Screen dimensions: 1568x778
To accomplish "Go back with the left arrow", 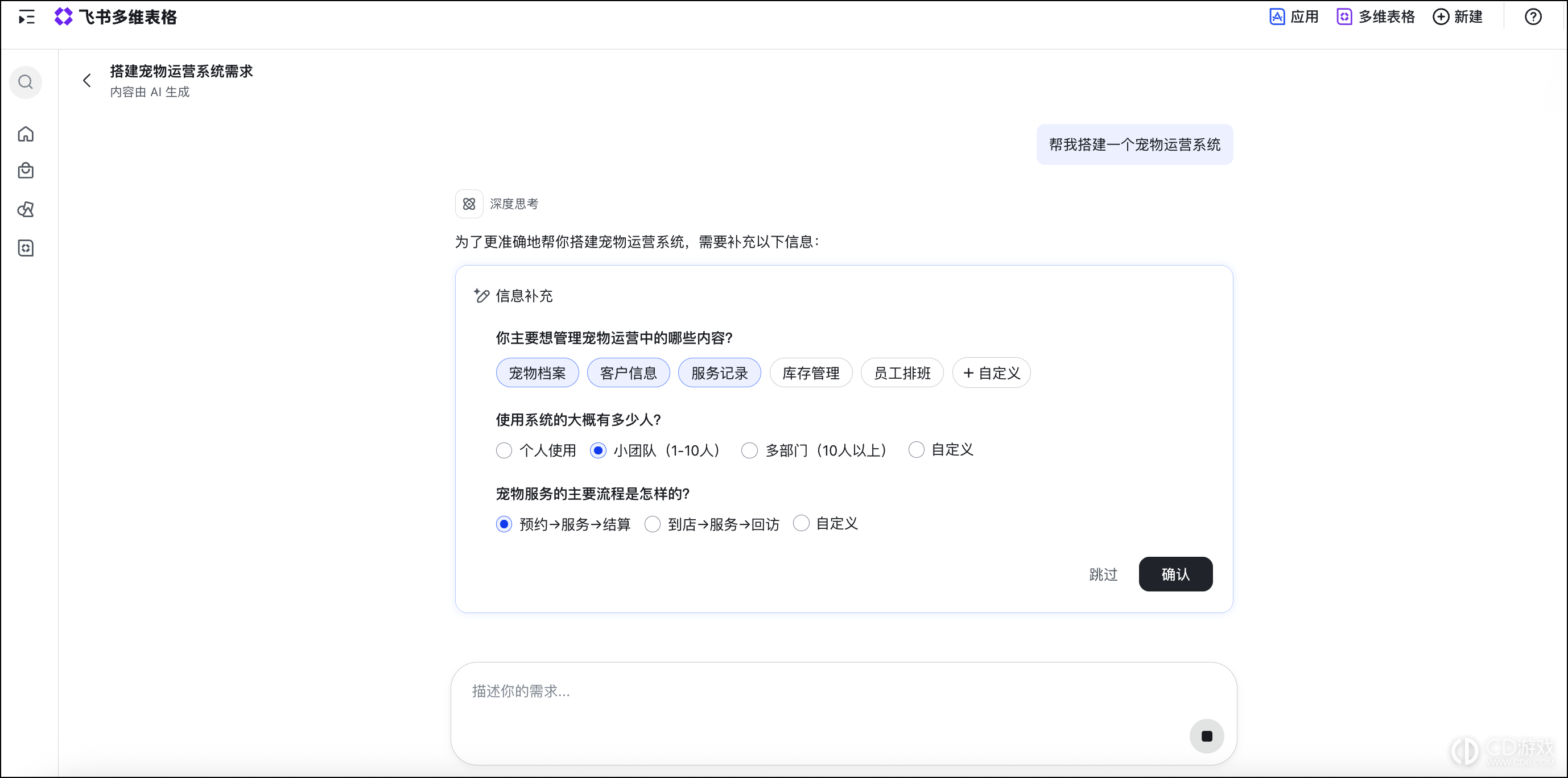I will (x=87, y=80).
